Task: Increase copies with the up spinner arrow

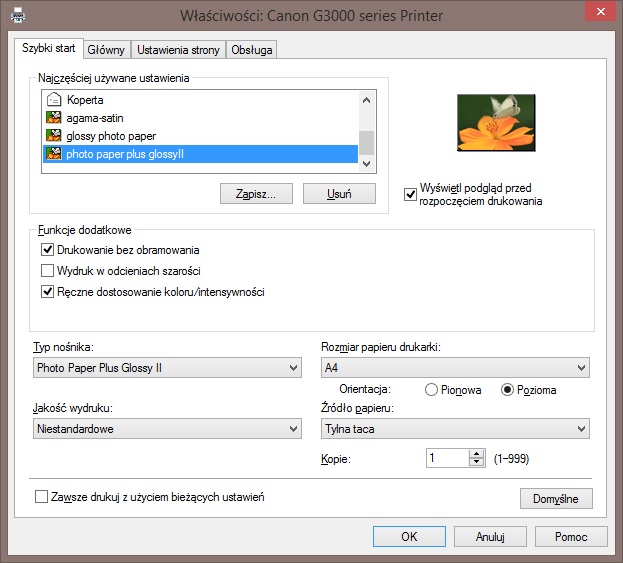Action: (476, 454)
